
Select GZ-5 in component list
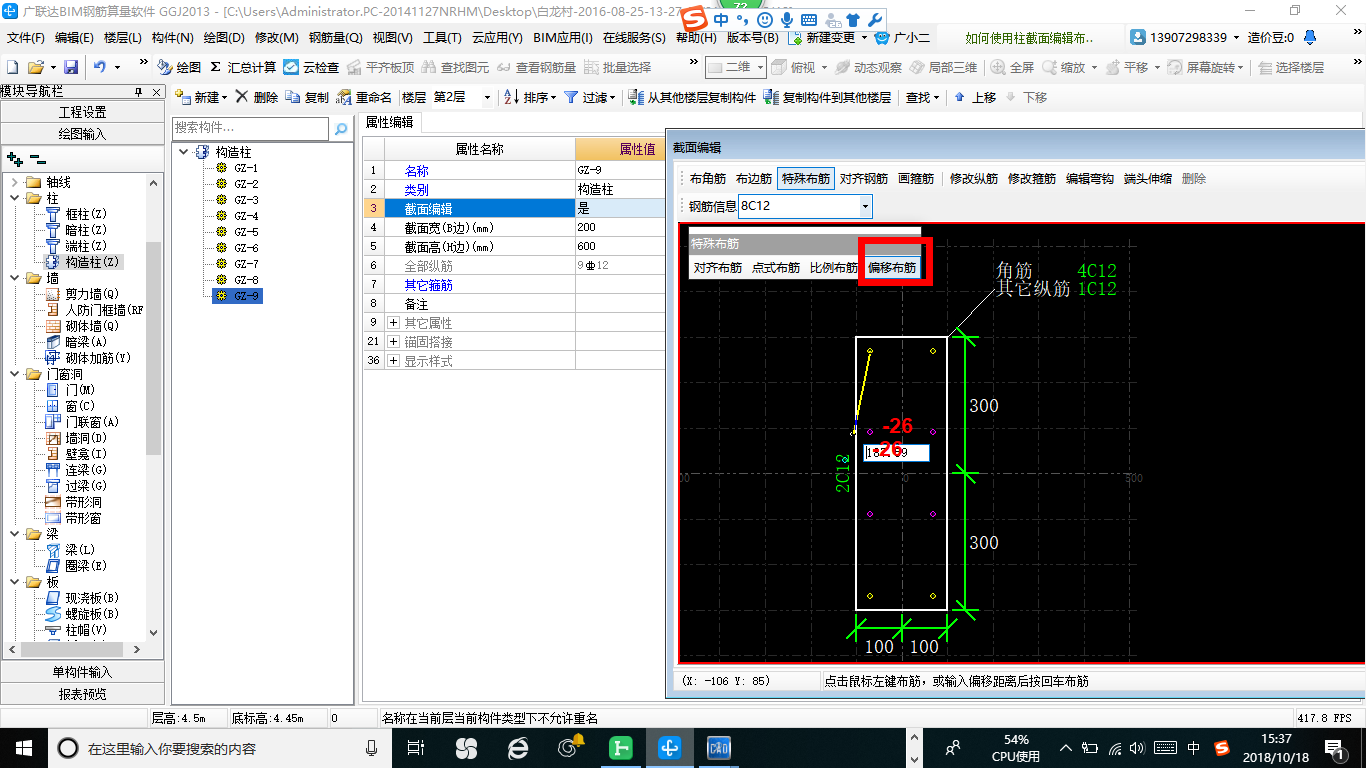pyautogui.click(x=246, y=232)
